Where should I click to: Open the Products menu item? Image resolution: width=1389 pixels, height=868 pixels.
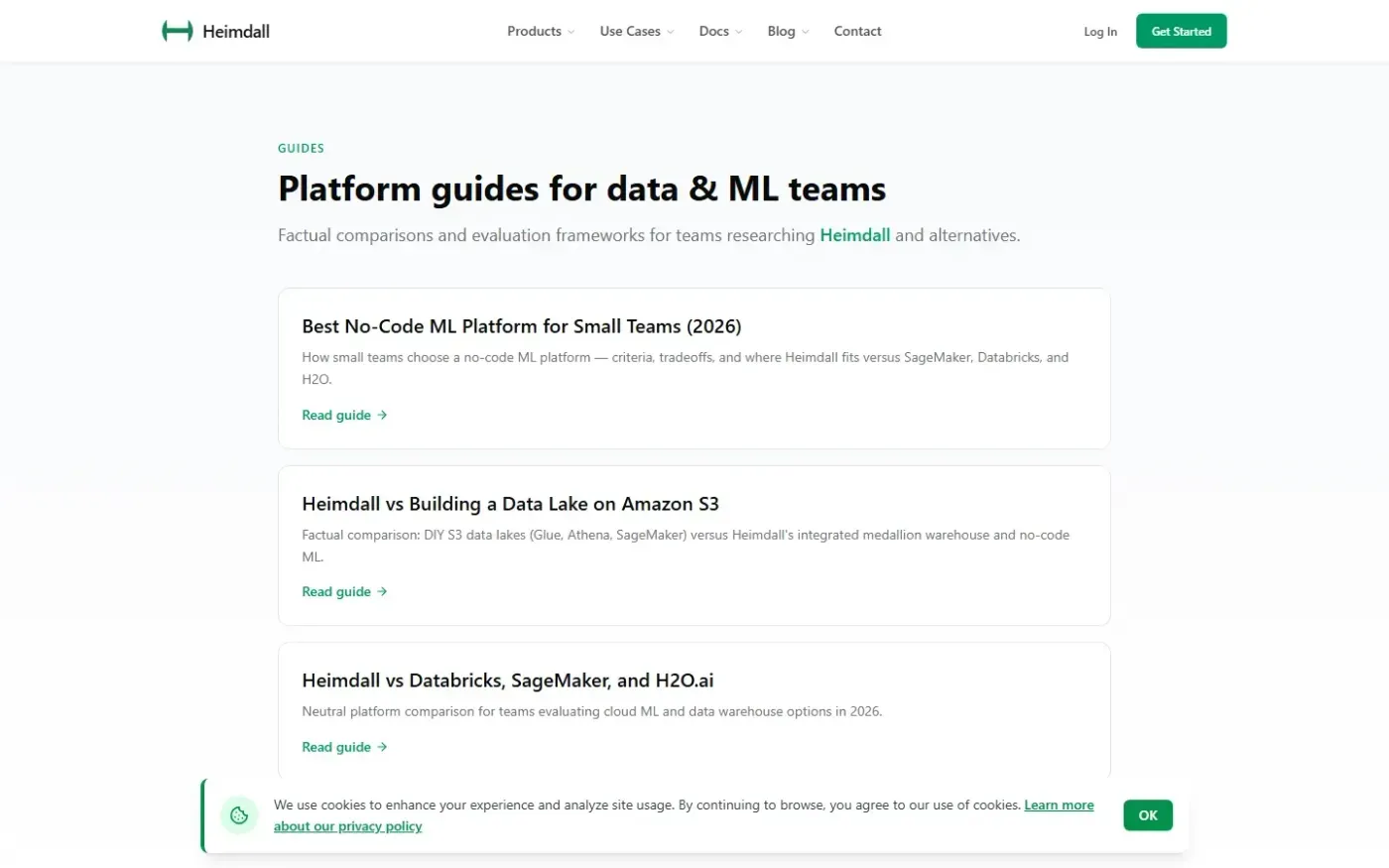534,31
